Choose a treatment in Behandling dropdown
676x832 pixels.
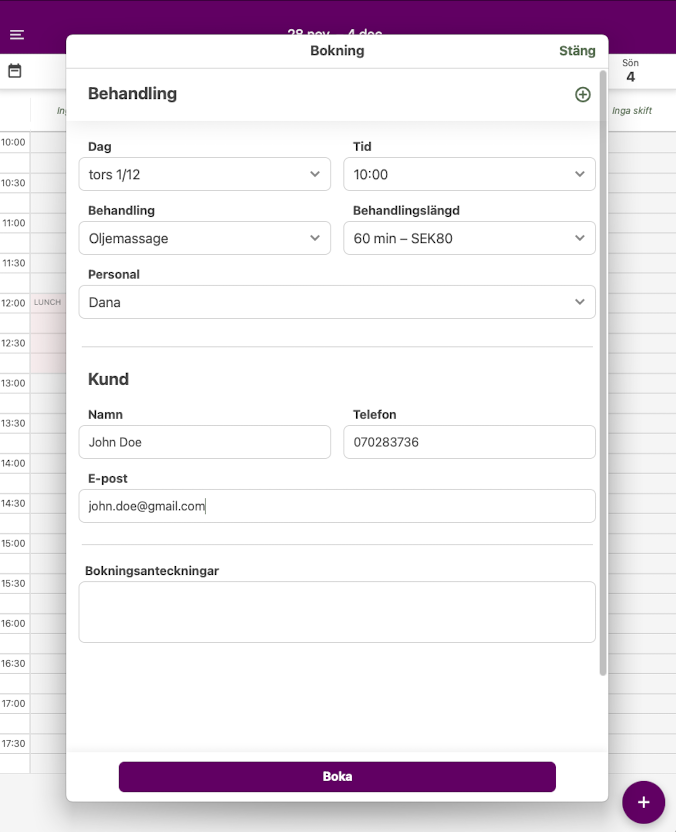[204, 238]
